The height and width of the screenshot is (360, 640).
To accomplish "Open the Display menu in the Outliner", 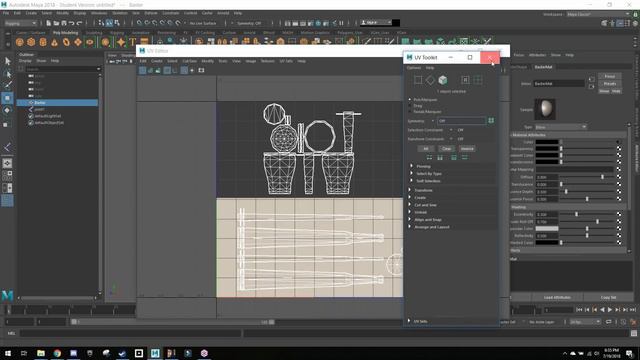I will pyautogui.click(x=25, y=61).
